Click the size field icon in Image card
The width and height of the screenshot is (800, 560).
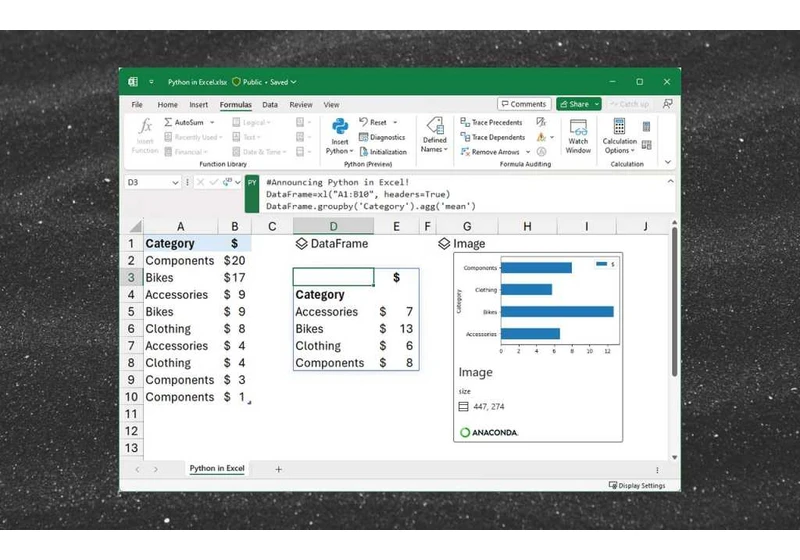pos(463,406)
